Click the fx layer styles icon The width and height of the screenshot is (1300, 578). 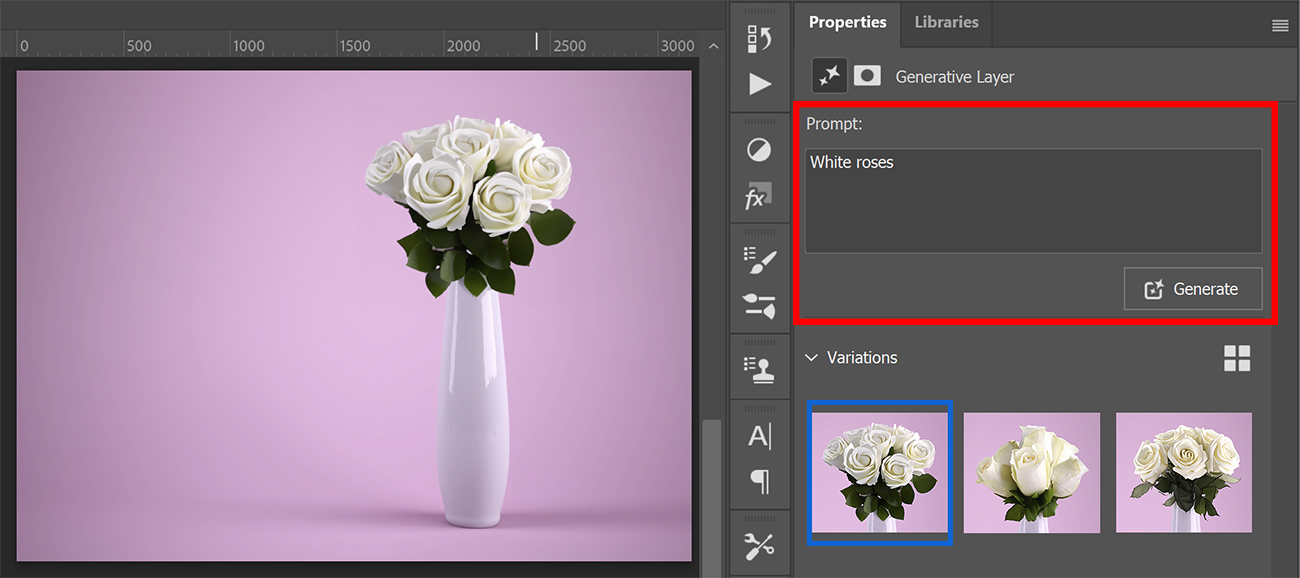(x=760, y=196)
